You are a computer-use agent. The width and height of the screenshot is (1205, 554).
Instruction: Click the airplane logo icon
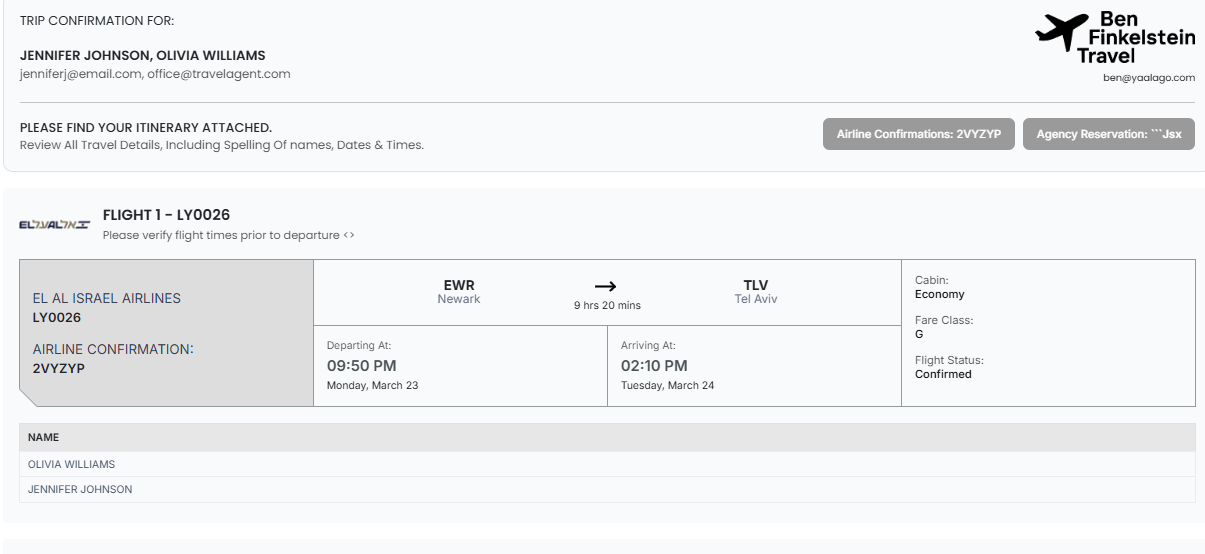[x=1061, y=33]
